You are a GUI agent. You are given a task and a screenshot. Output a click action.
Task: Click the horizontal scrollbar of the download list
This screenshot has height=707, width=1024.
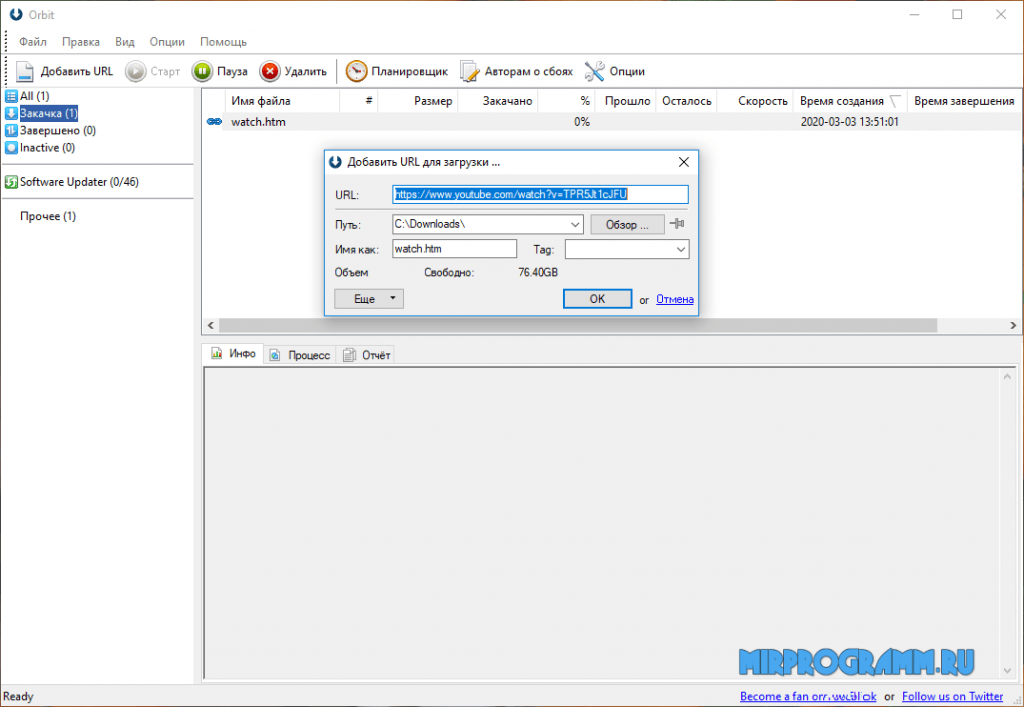click(x=578, y=326)
